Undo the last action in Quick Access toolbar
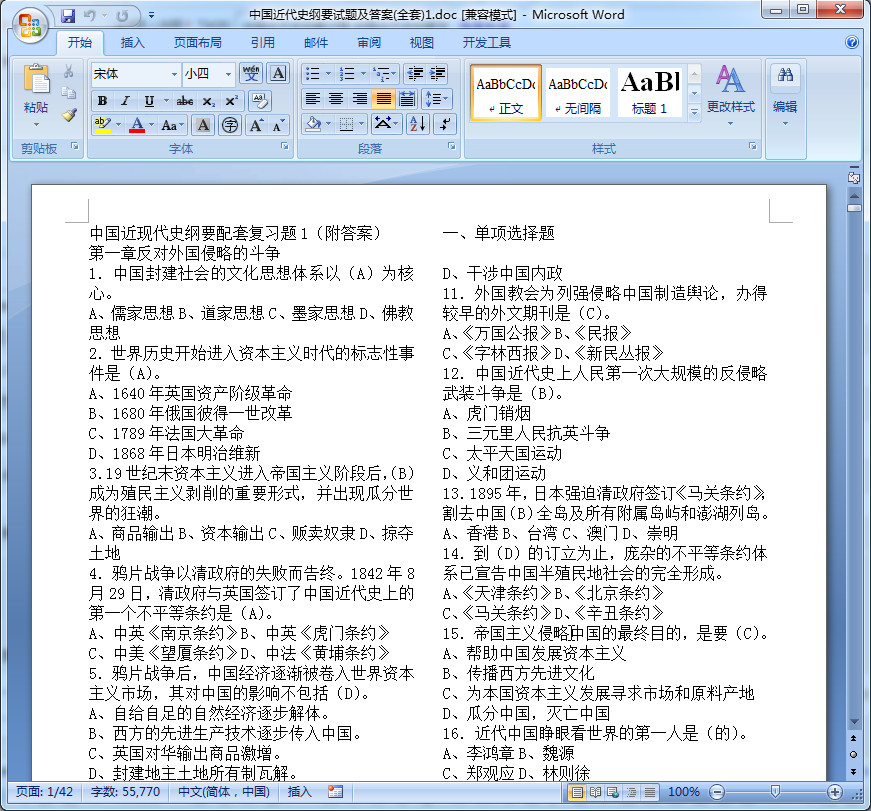The width and height of the screenshot is (871, 811). click(89, 16)
